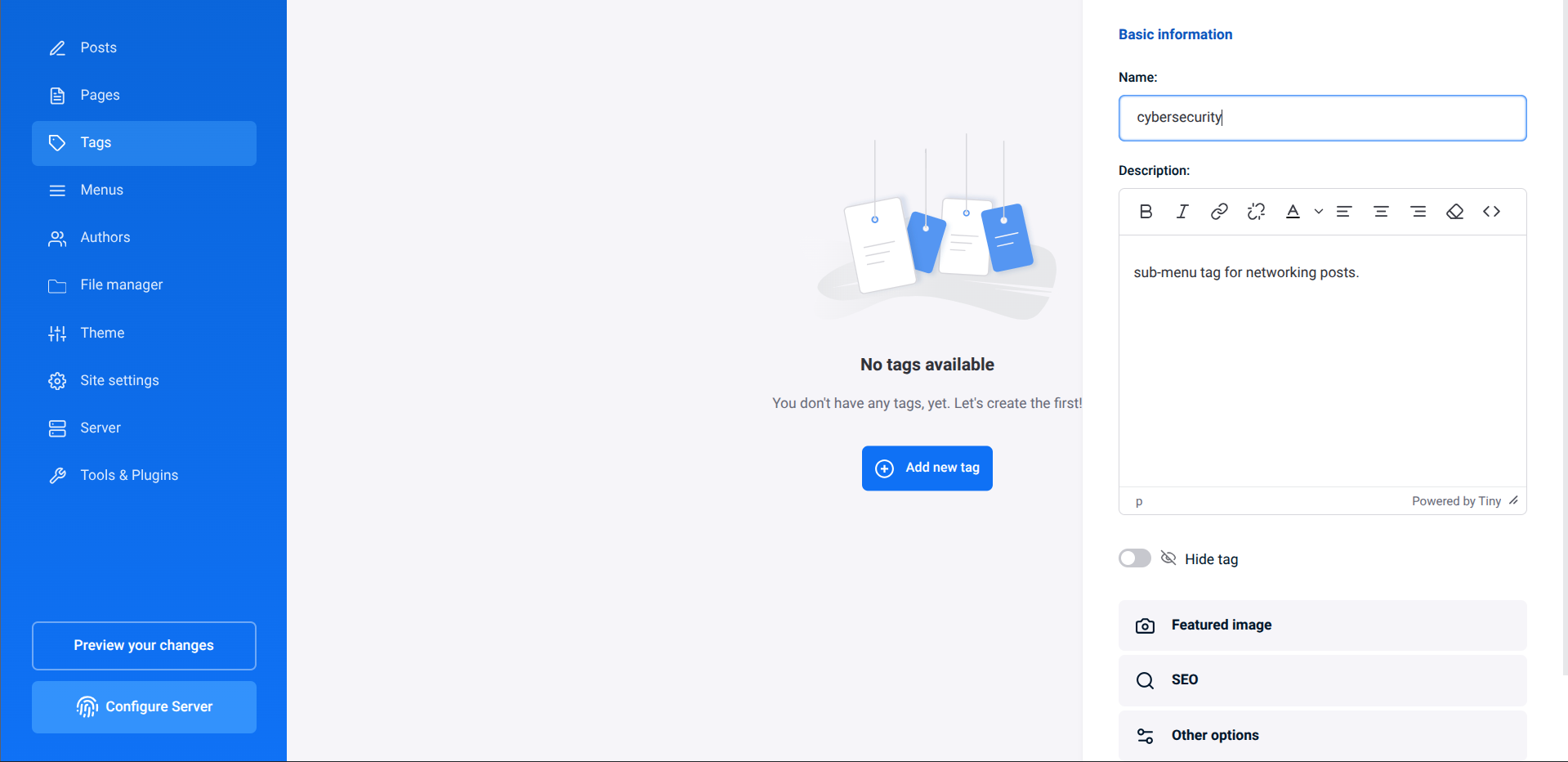Insert a link in the description

(x=1218, y=211)
